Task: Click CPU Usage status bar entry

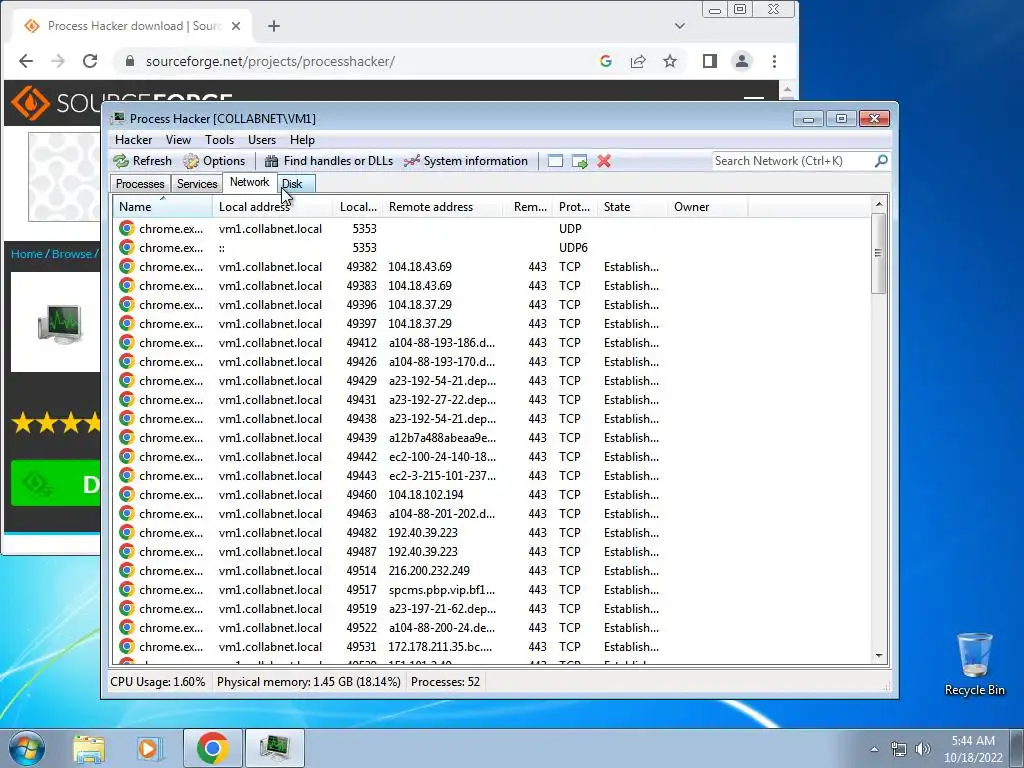Action: 157,682
